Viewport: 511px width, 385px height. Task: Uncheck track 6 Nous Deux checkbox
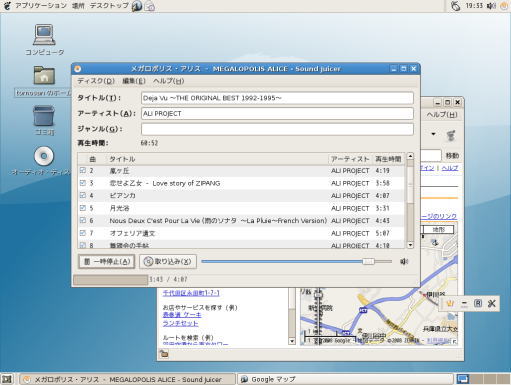click(83, 220)
